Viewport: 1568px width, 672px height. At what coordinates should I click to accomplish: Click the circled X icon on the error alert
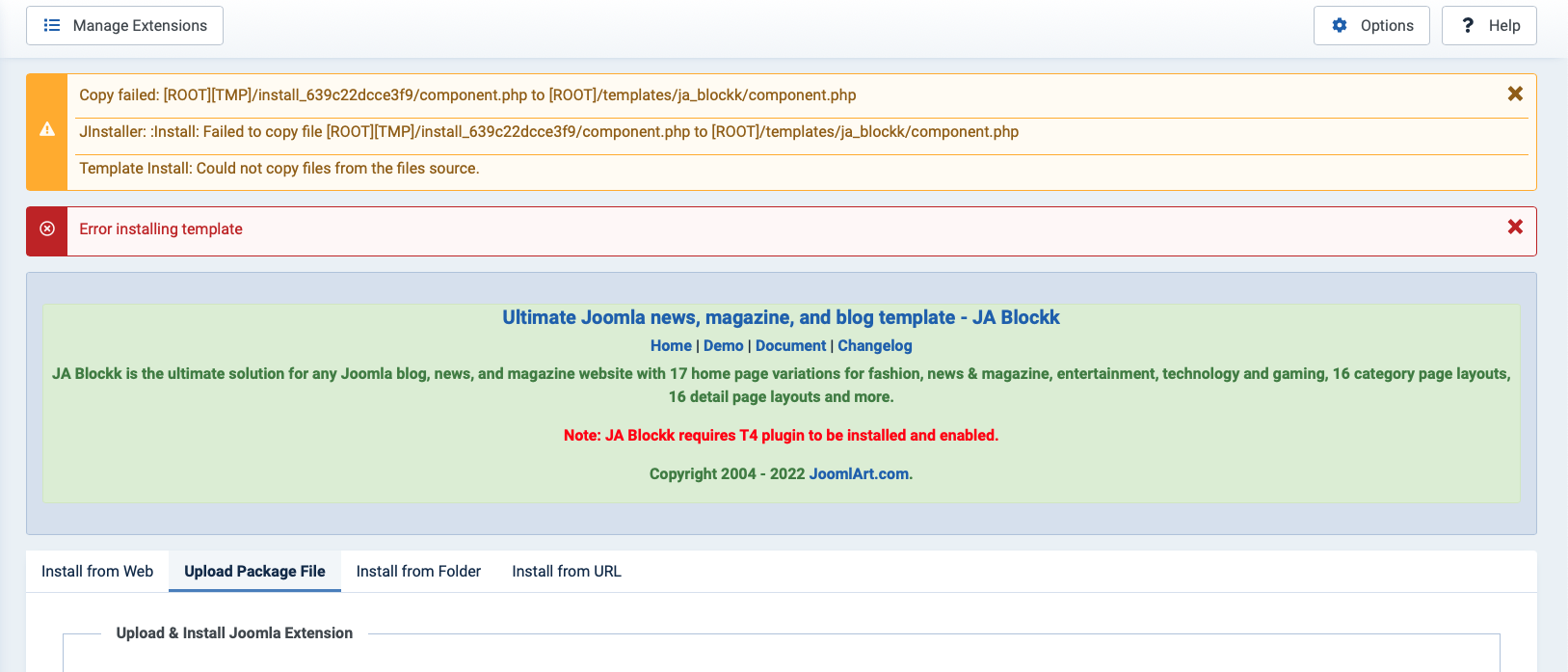point(46,228)
